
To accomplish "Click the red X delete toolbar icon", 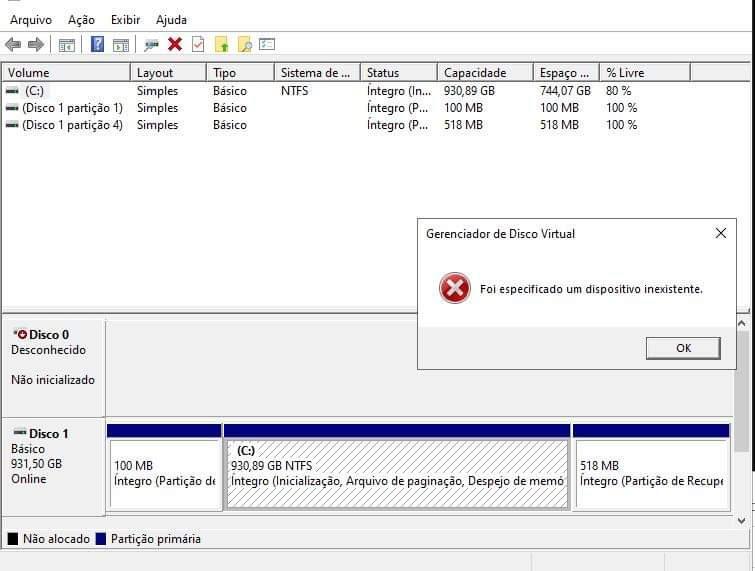I will click(x=175, y=44).
